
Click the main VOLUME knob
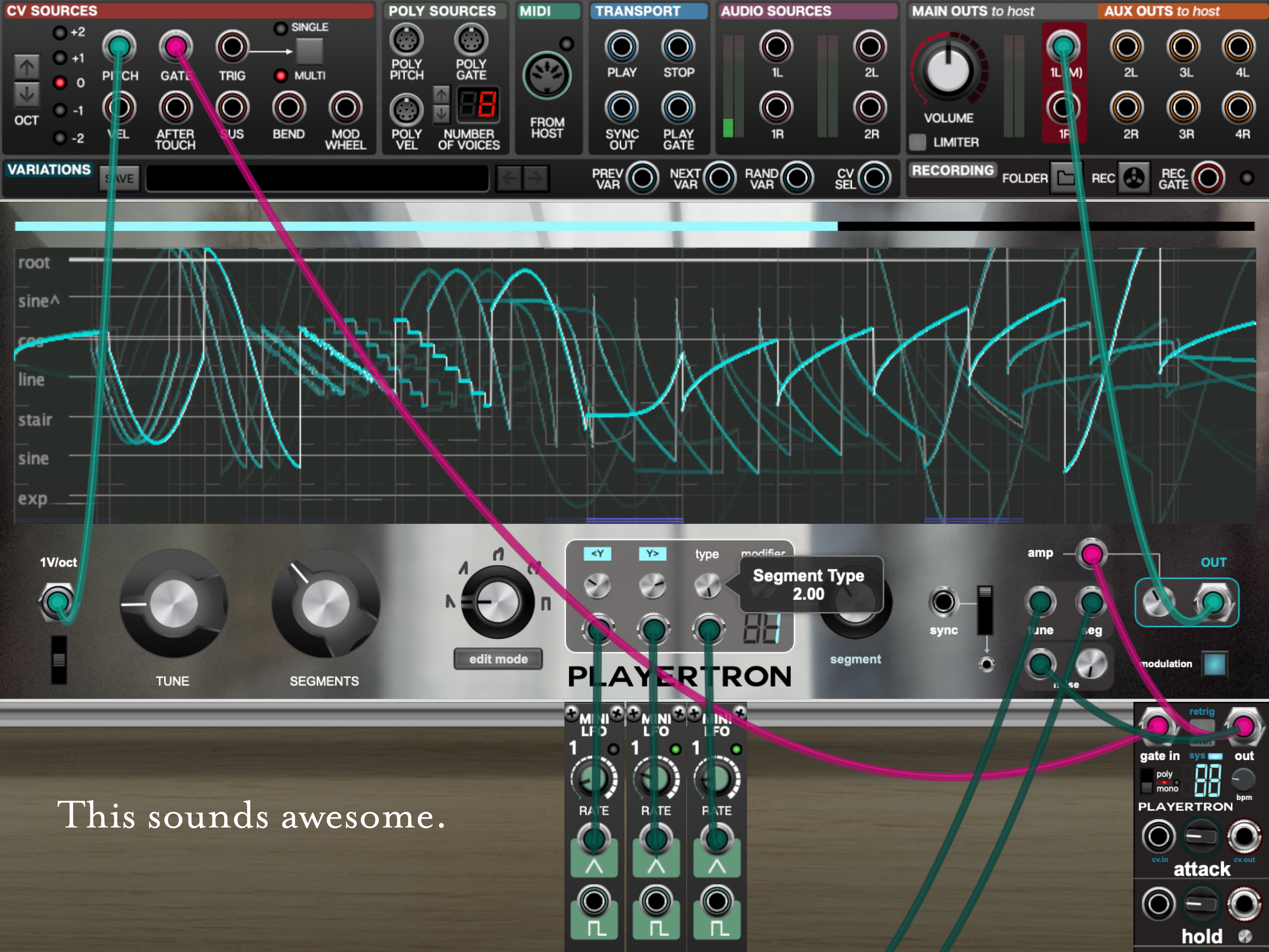click(x=948, y=70)
